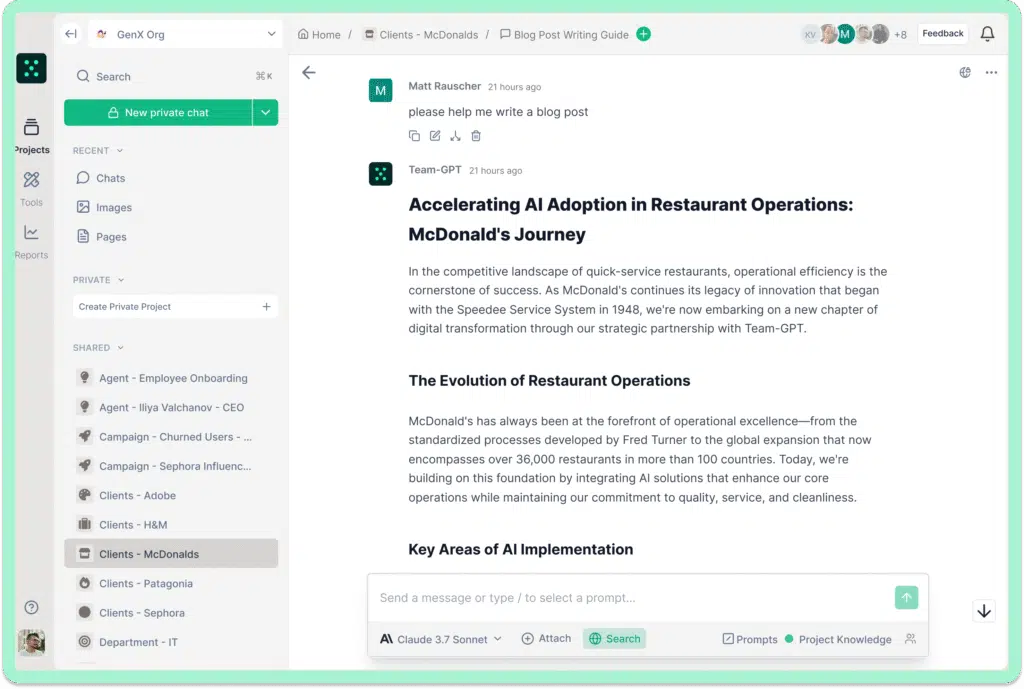
Task: Click Matt Rauscher's M avatar
Action: pyautogui.click(x=381, y=90)
